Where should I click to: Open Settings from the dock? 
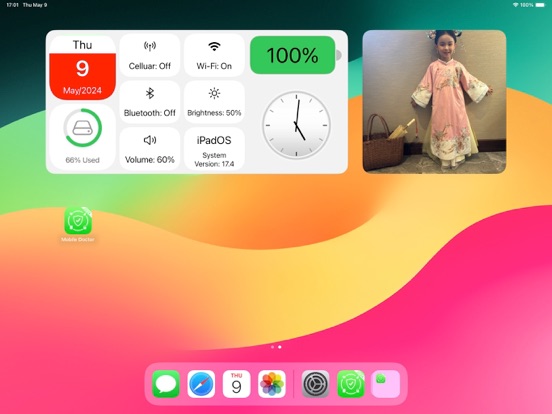click(316, 384)
